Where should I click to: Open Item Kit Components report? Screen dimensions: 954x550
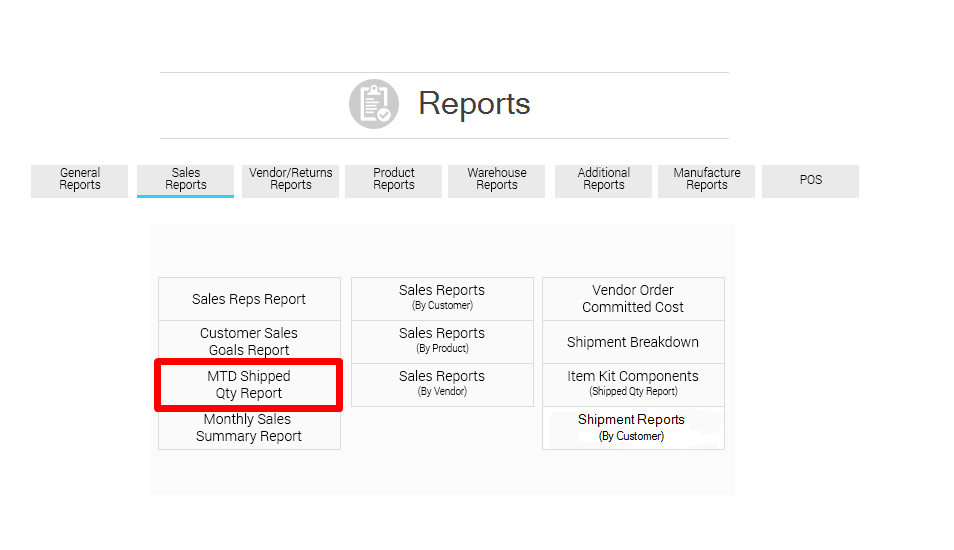(x=633, y=384)
